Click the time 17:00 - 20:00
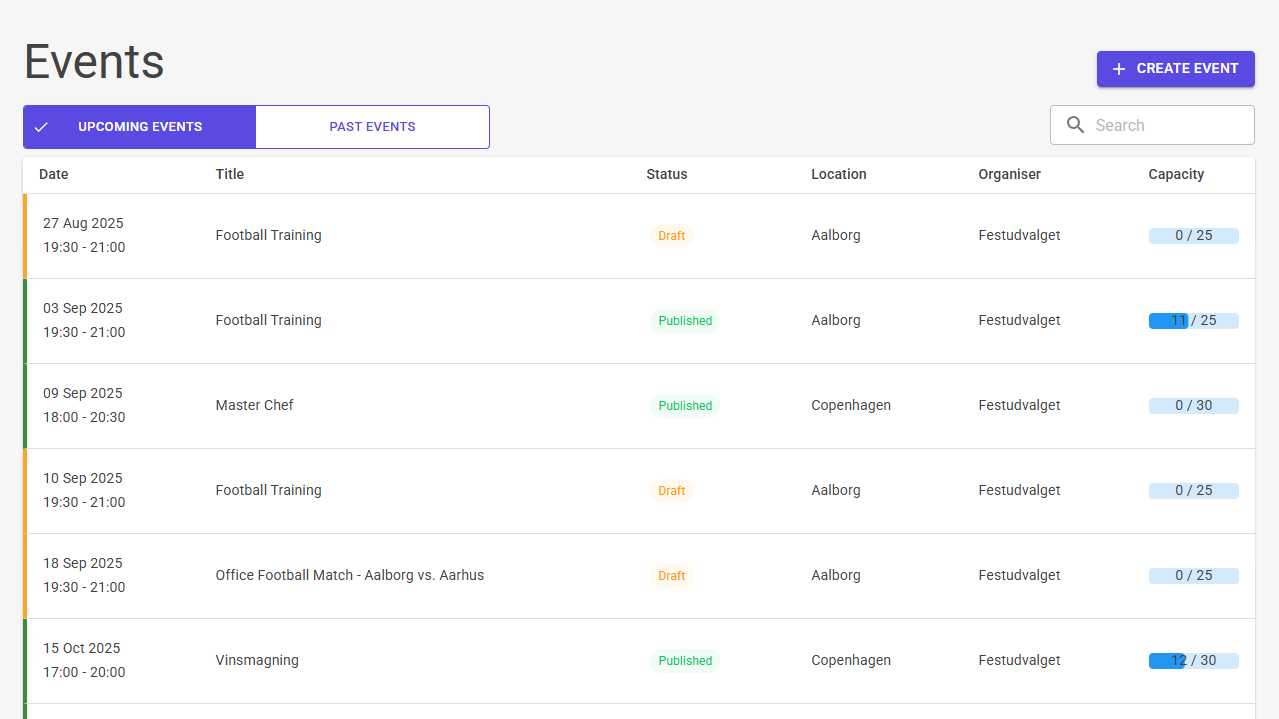The width and height of the screenshot is (1279, 719). pos(84,673)
